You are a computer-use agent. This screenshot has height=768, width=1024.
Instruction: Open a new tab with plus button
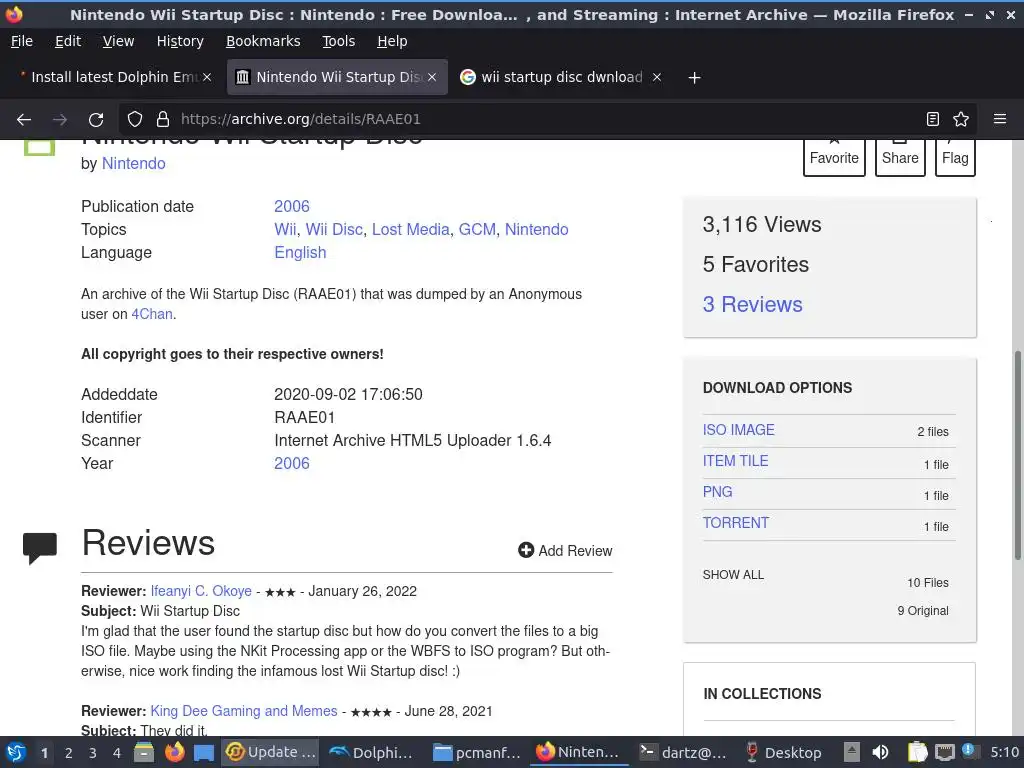point(694,78)
